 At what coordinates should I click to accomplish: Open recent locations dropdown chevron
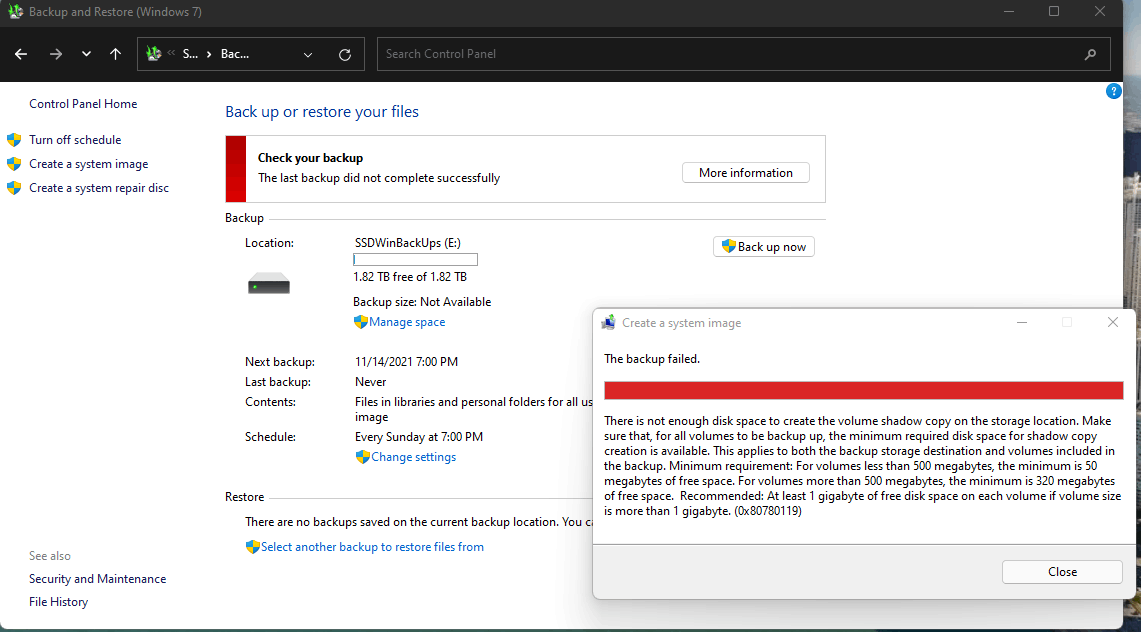click(x=86, y=54)
